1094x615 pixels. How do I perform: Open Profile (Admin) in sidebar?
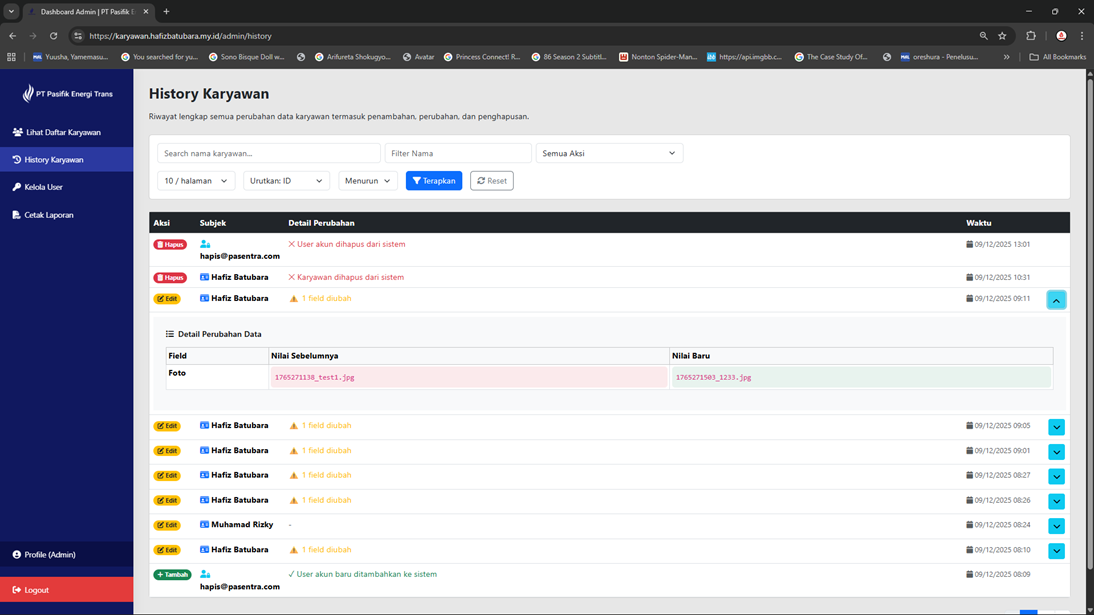(x=66, y=554)
